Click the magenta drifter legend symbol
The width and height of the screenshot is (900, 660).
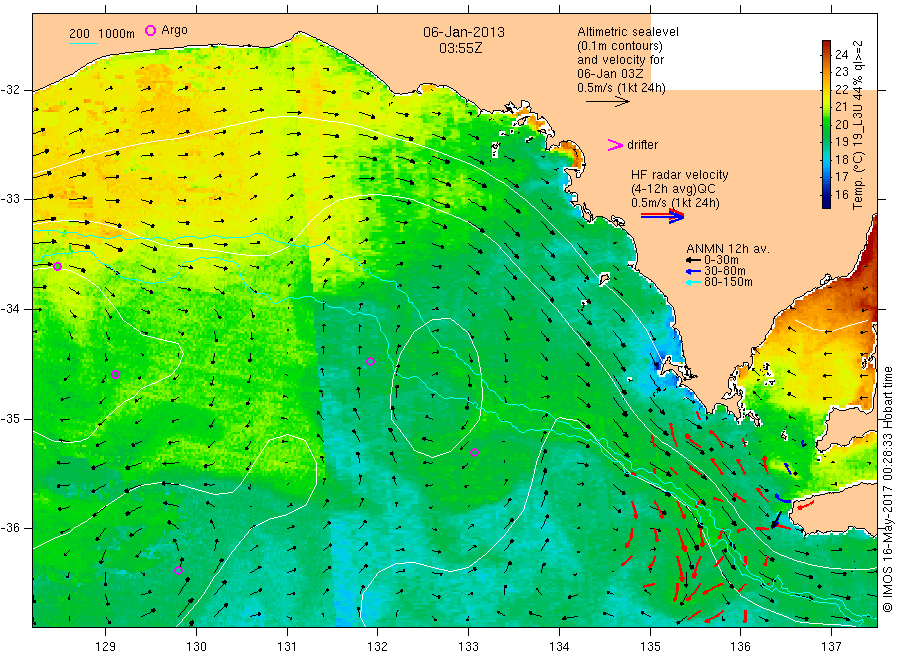click(x=615, y=145)
